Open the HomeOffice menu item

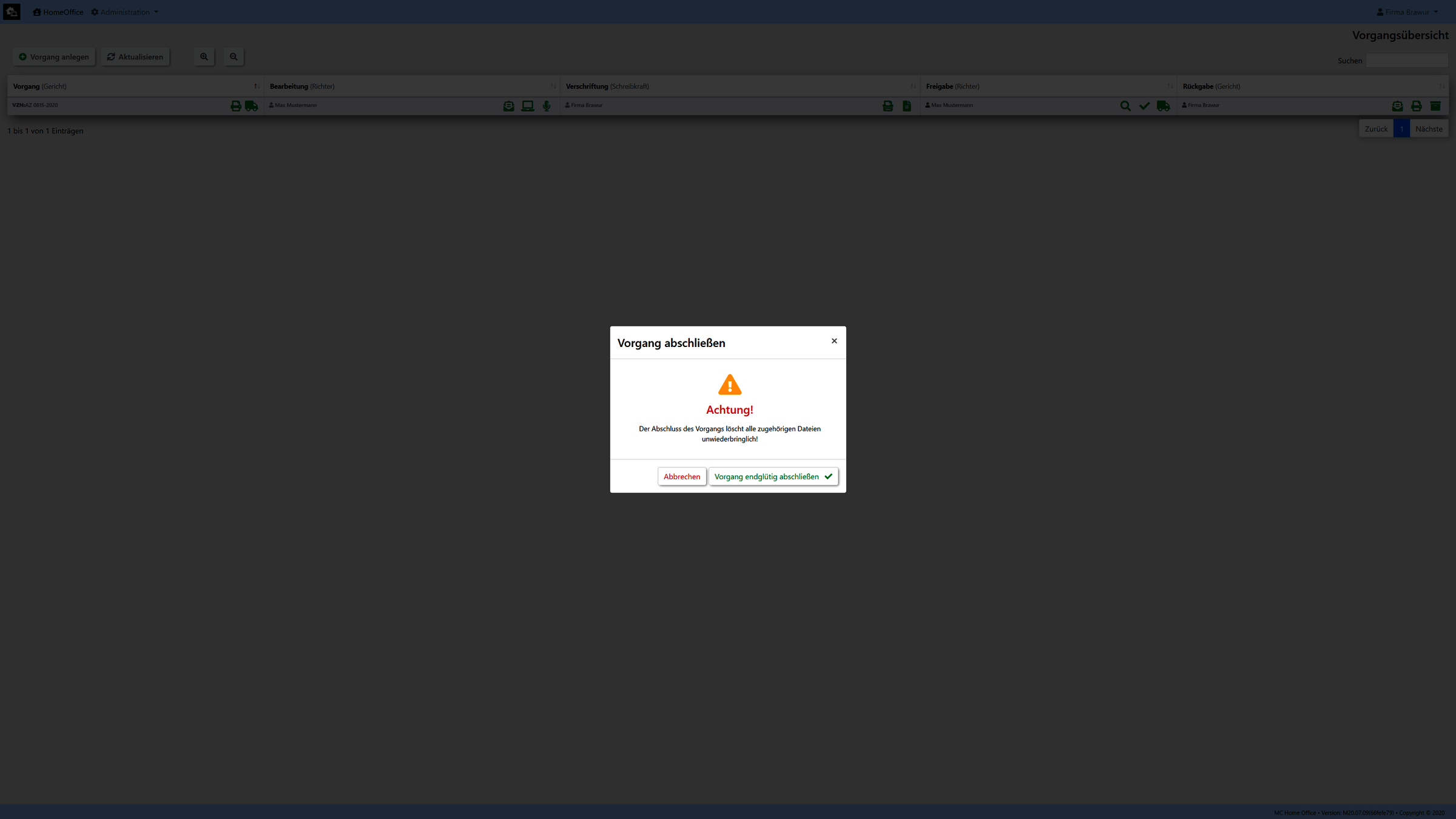coord(58,12)
